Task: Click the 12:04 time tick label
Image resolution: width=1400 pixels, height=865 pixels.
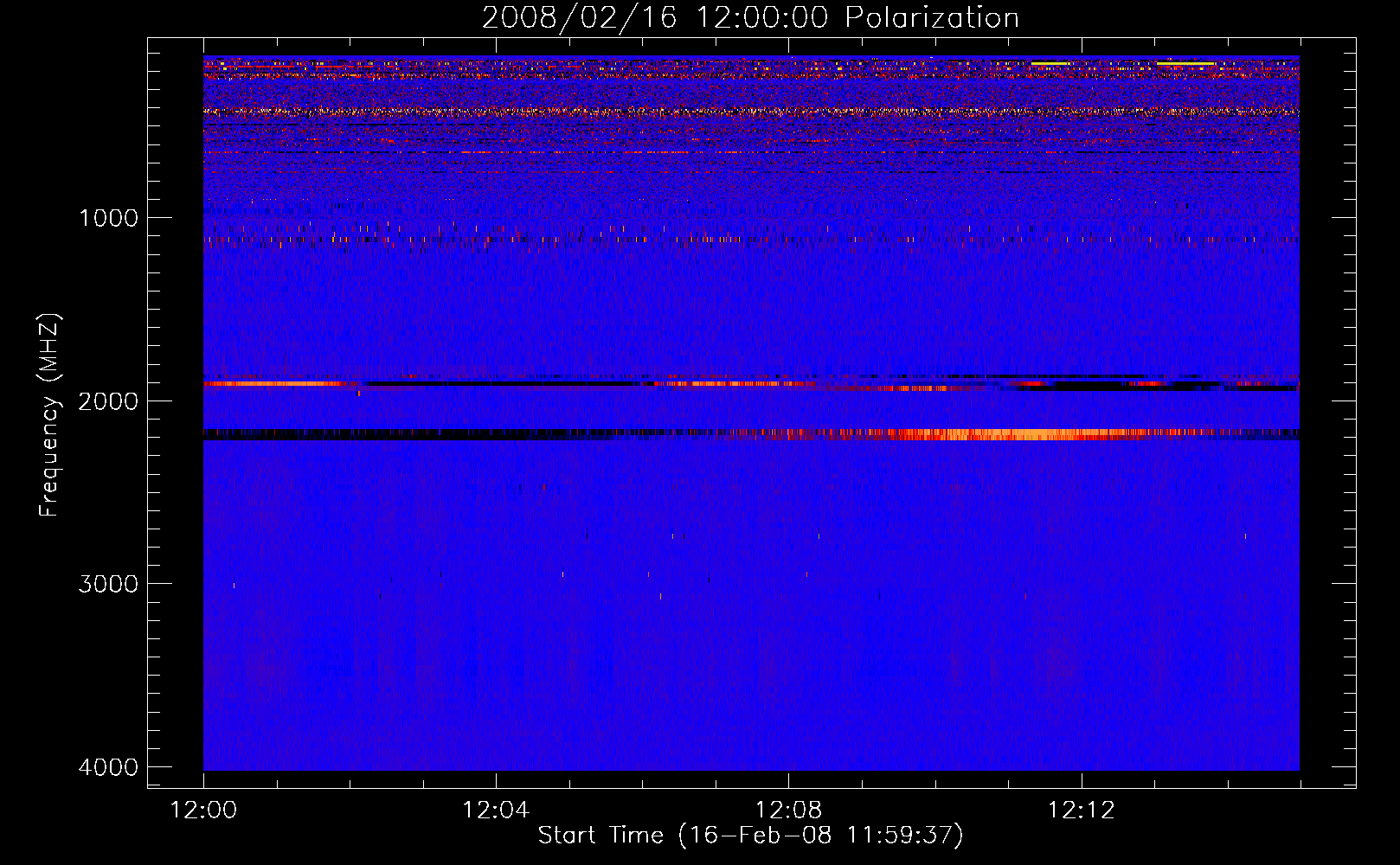Action: 496,811
